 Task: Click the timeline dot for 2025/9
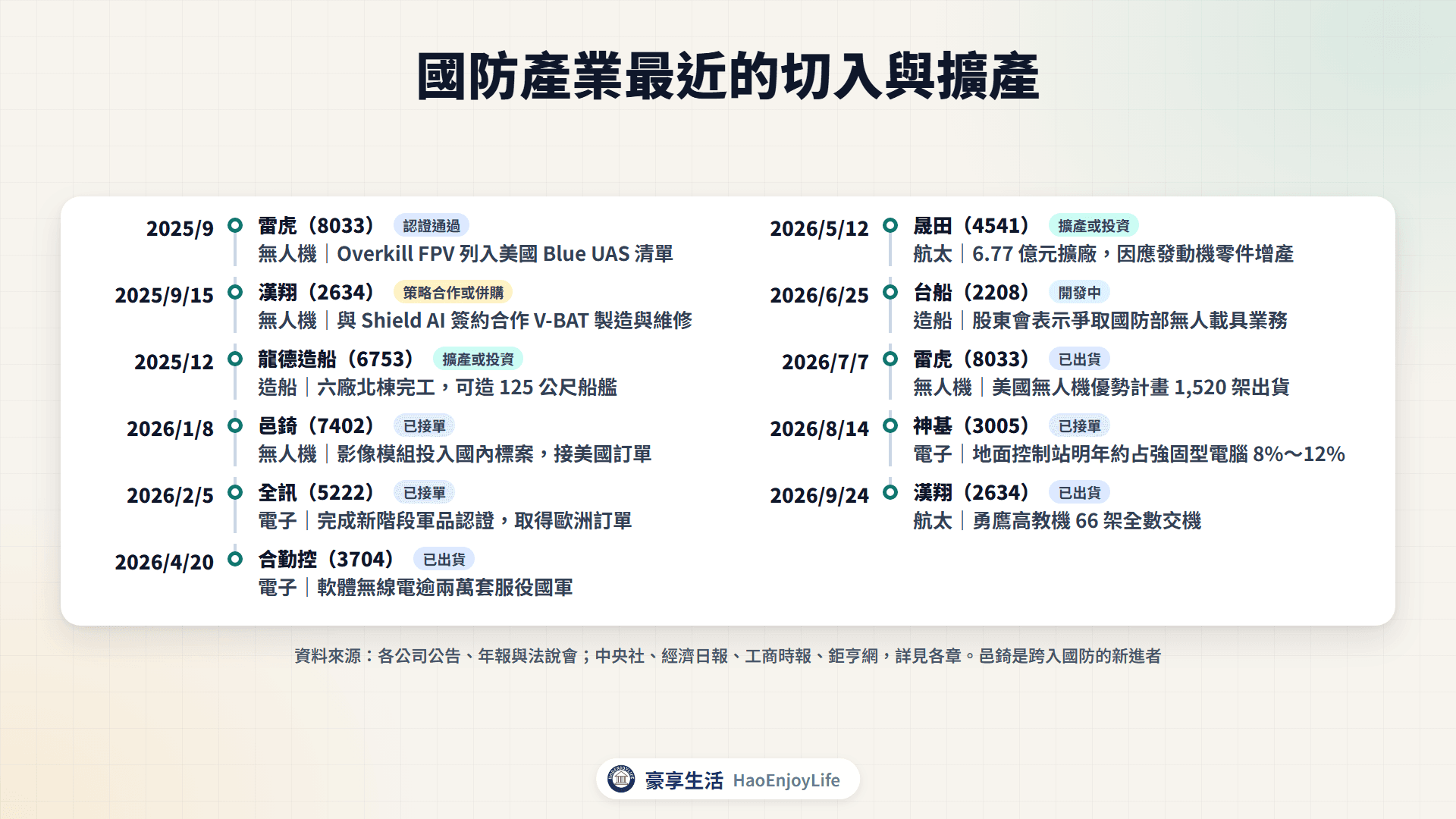[x=235, y=225]
